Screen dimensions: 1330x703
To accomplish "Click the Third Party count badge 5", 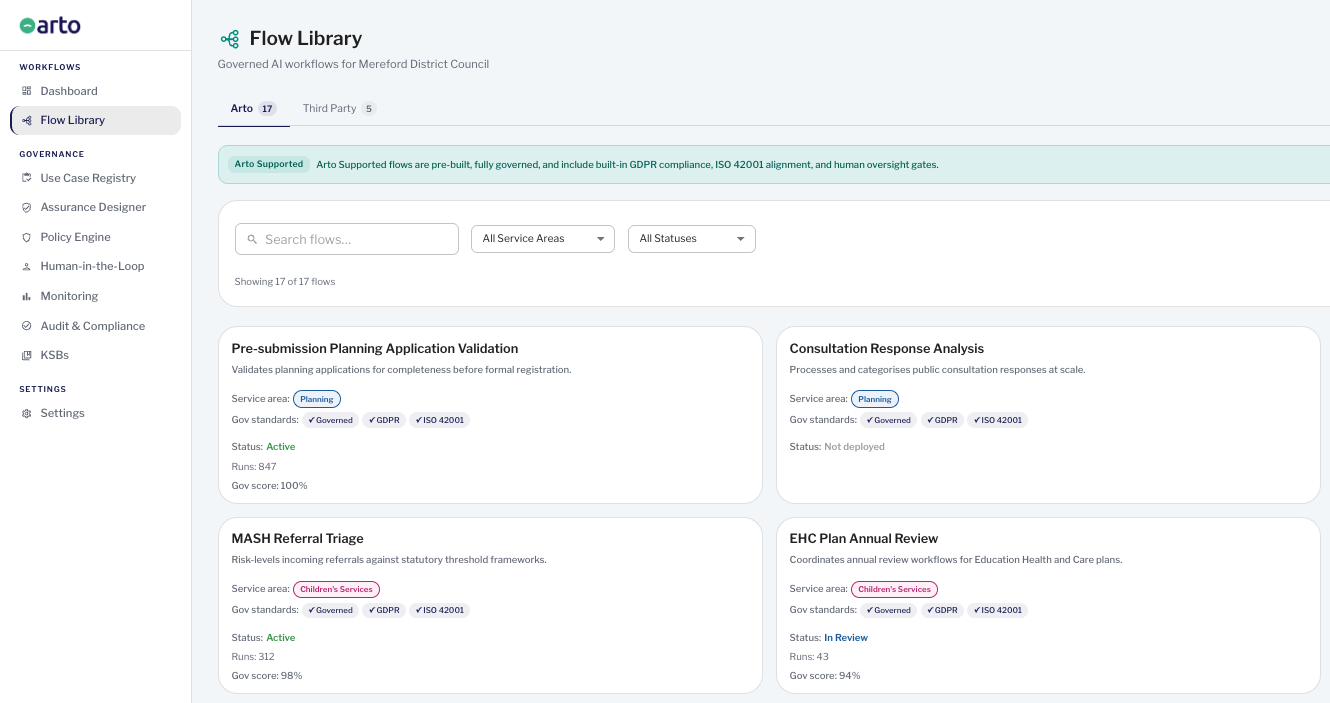I will click(x=369, y=109).
